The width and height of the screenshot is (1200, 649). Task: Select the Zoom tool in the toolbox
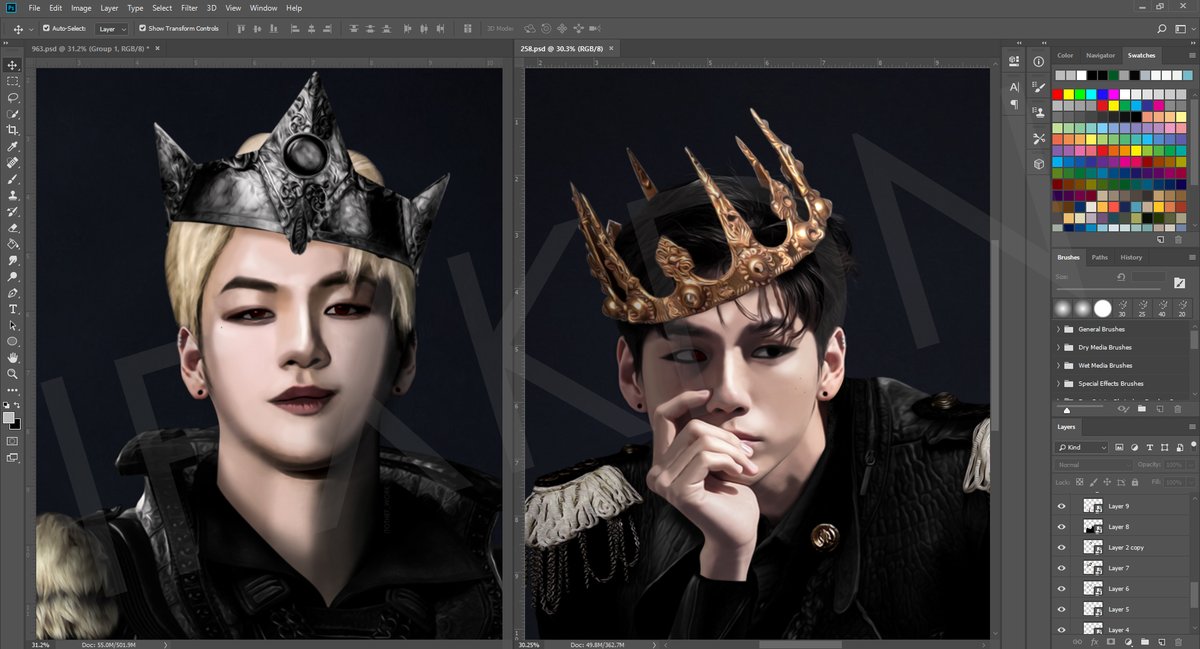coord(13,373)
